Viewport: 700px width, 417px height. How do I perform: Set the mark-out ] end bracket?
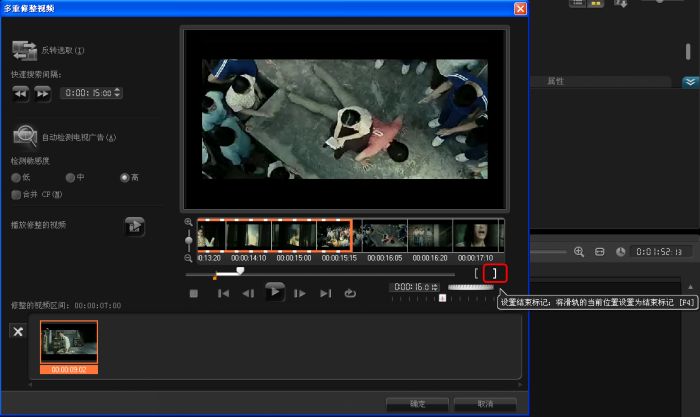[494, 273]
